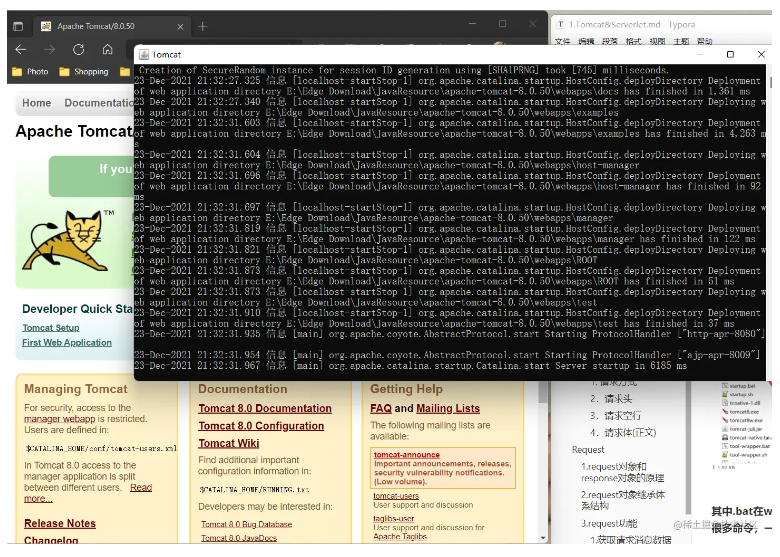
Task: Open the Release Notes link
Action: (x=60, y=523)
